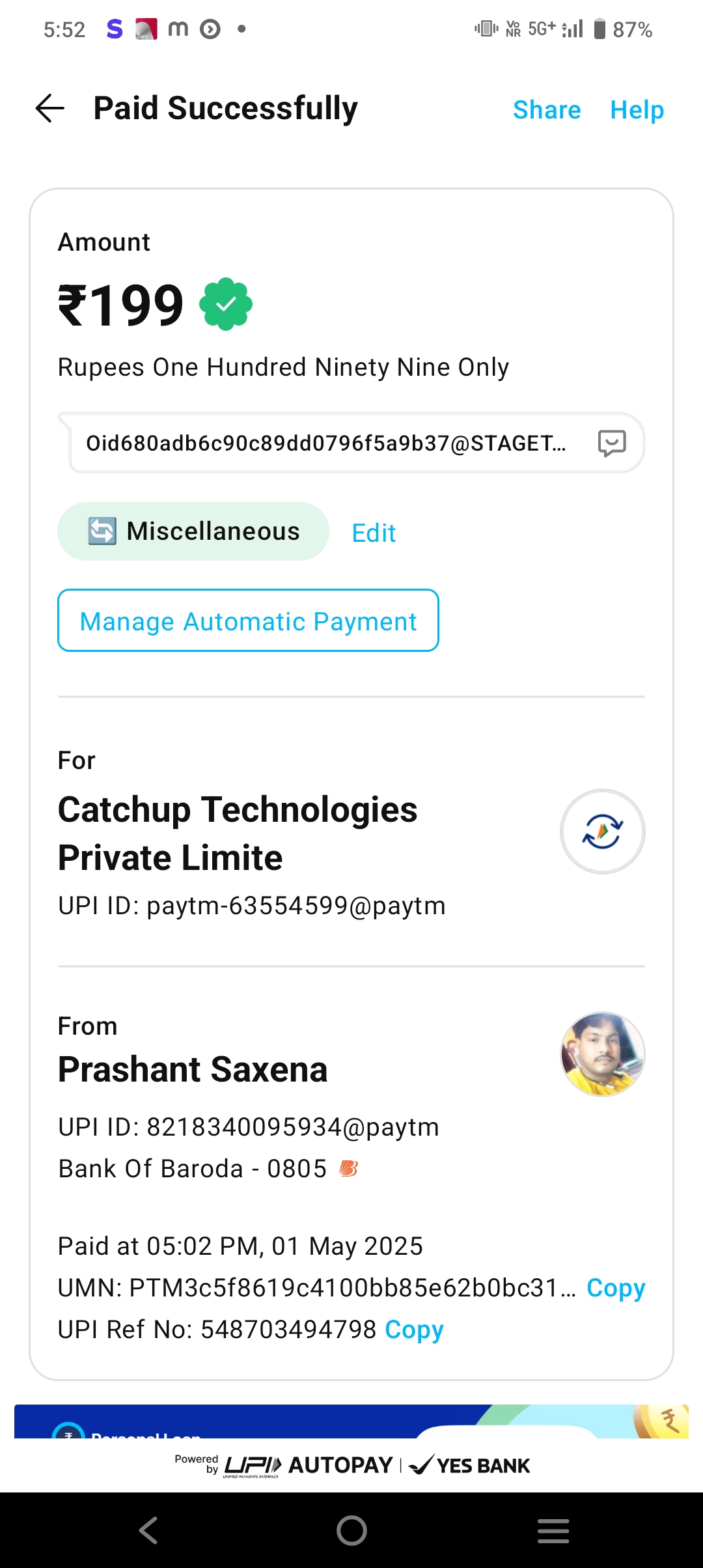
Task: Share this payment receipt
Action: tap(547, 110)
